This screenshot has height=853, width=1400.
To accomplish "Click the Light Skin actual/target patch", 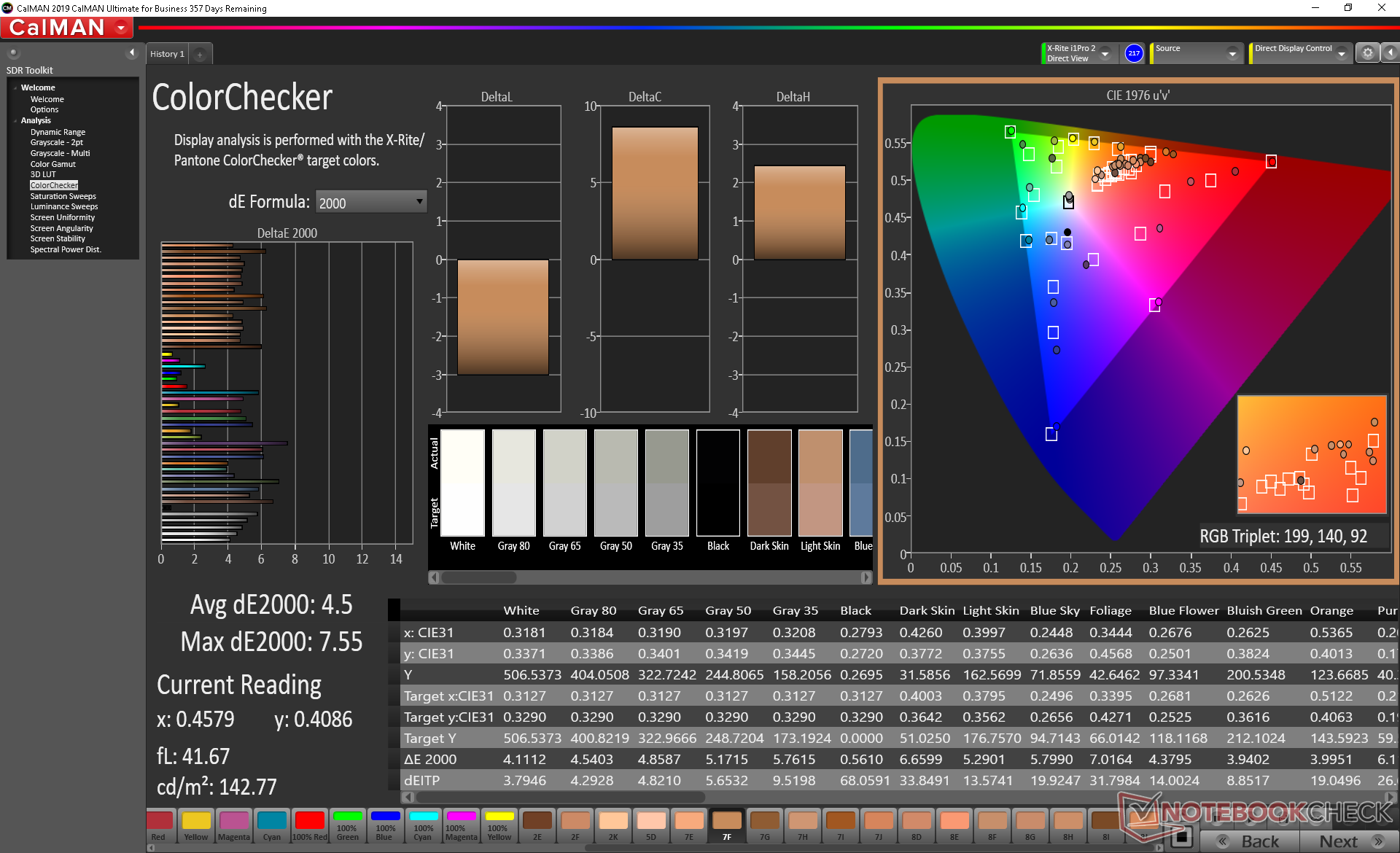I will [x=820, y=483].
